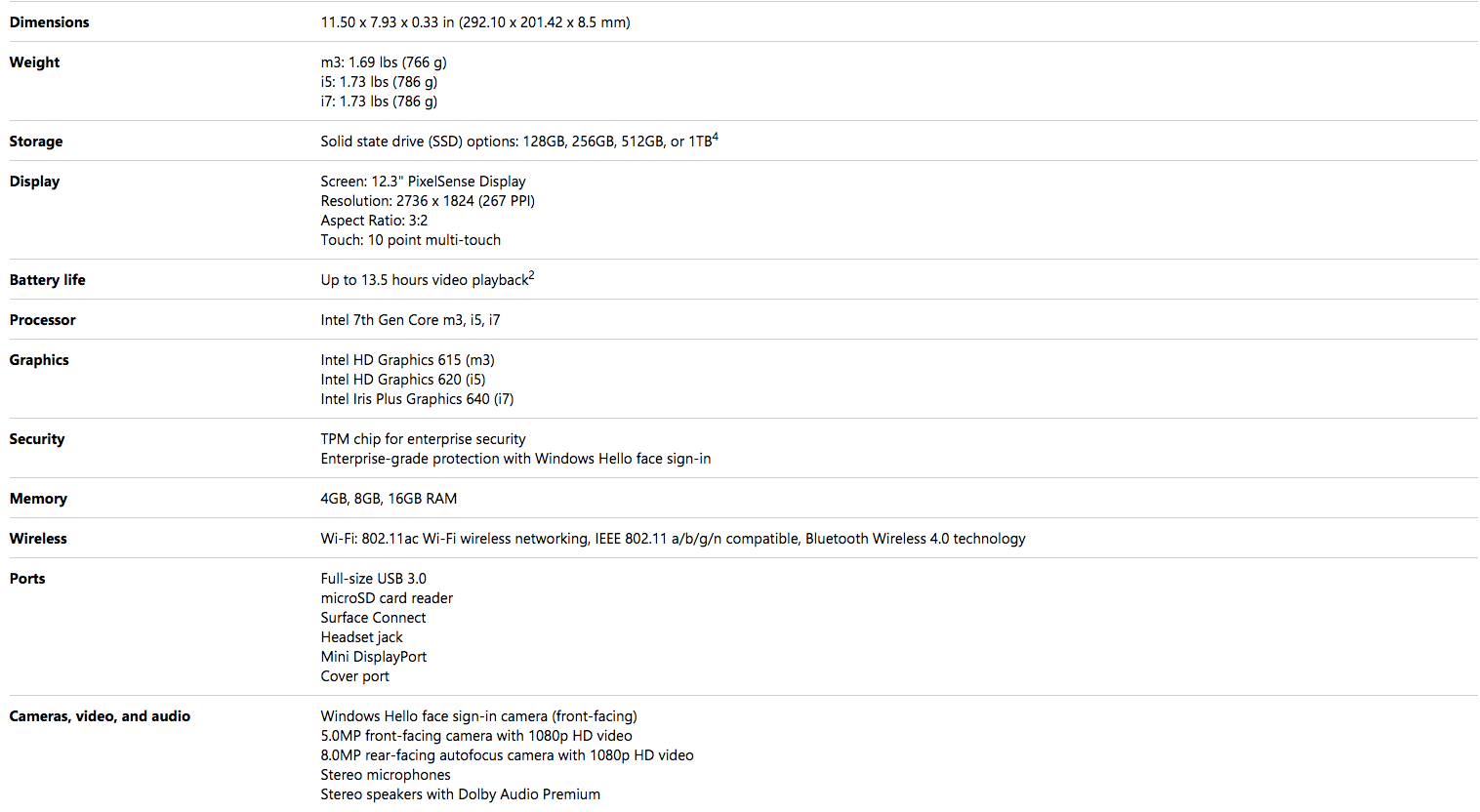Image resolution: width=1480 pixels, height=812 pixels.
Task: Click the Cameras, video, and audio heading
Action: pyautogui.click(x=100, y=716)
